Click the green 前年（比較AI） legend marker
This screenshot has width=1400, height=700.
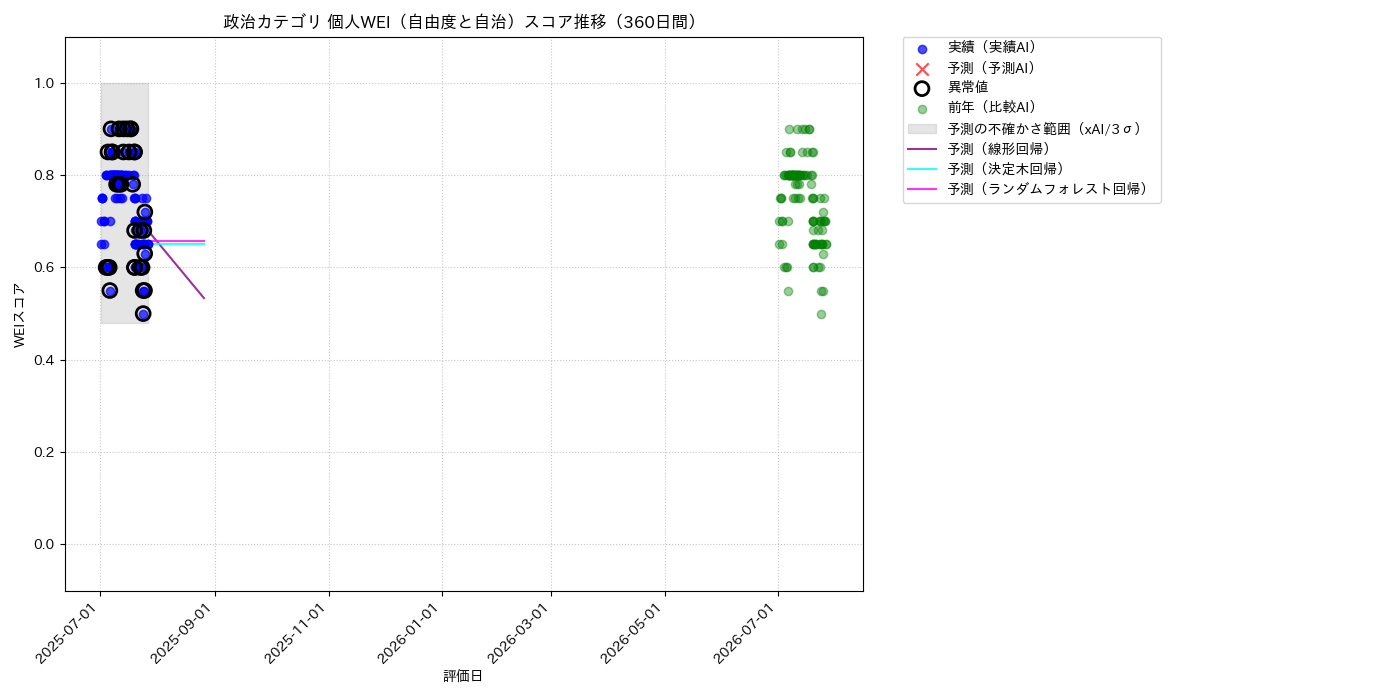(922, 109)
